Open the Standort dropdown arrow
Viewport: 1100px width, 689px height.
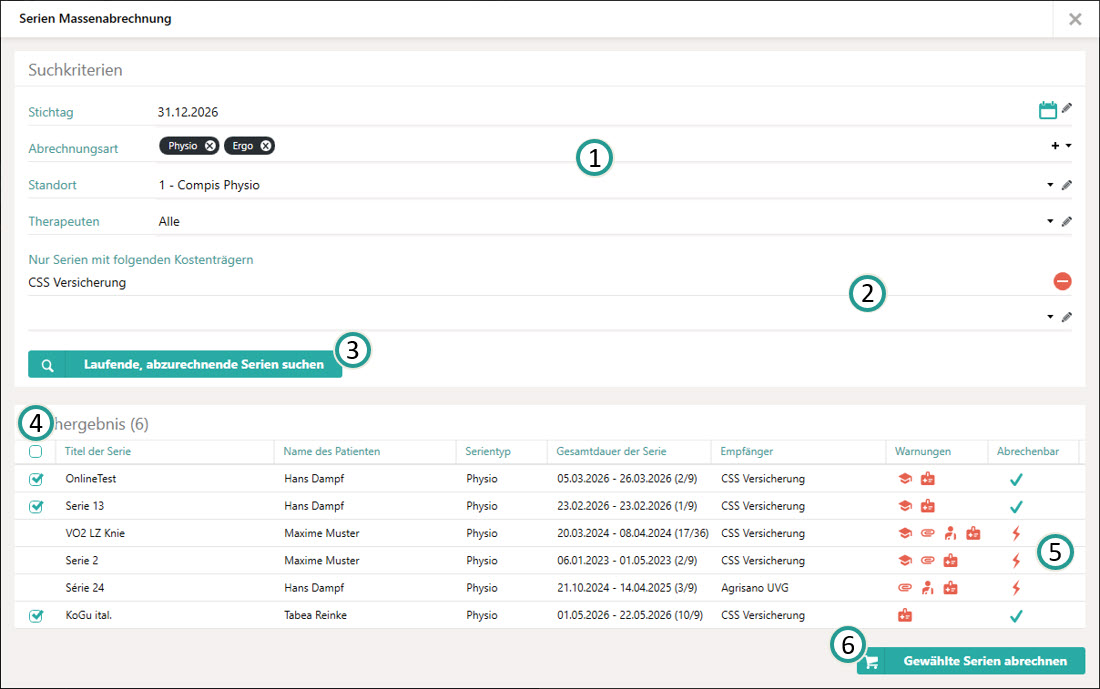[1050, 185]
